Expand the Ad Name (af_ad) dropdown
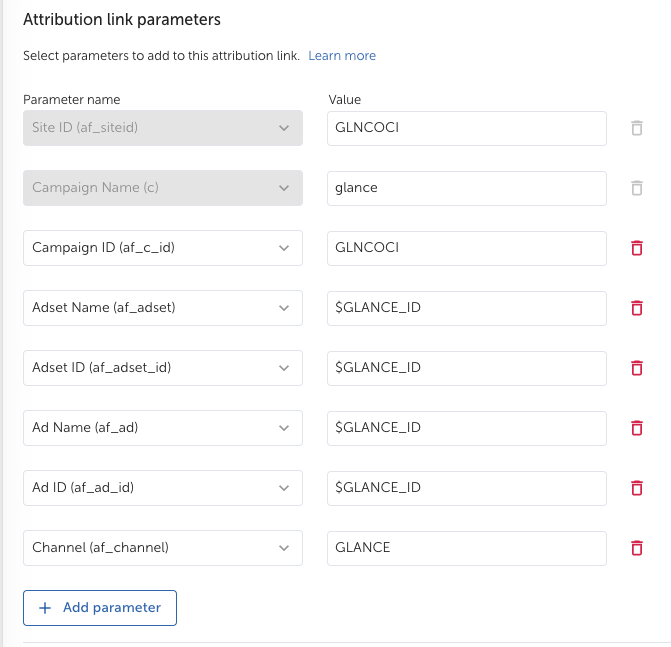671x647 pixels. 163,427
